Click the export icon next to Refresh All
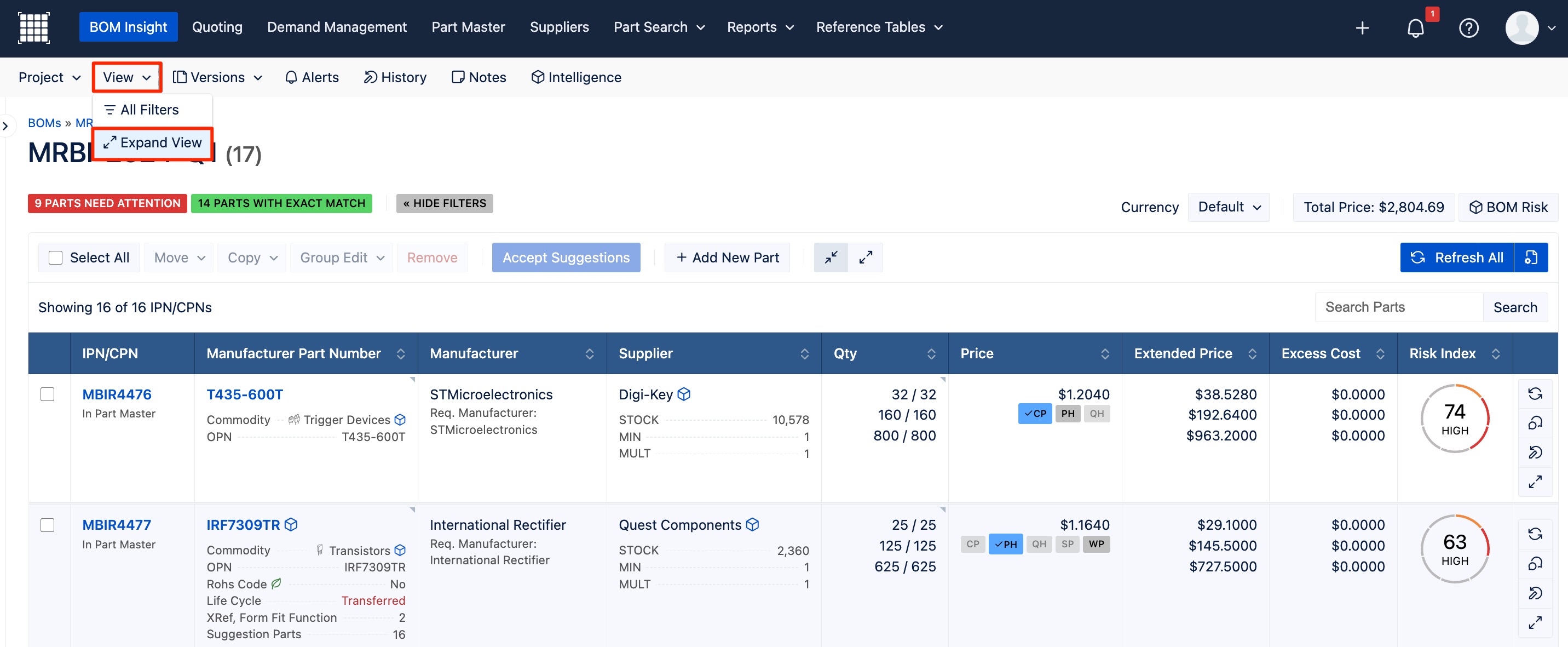Viewport: 1568px width, 647px height. tap(1531, 257)
